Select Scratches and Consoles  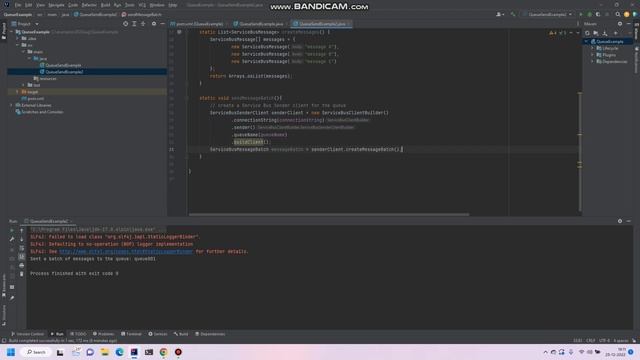coord(39,112)
